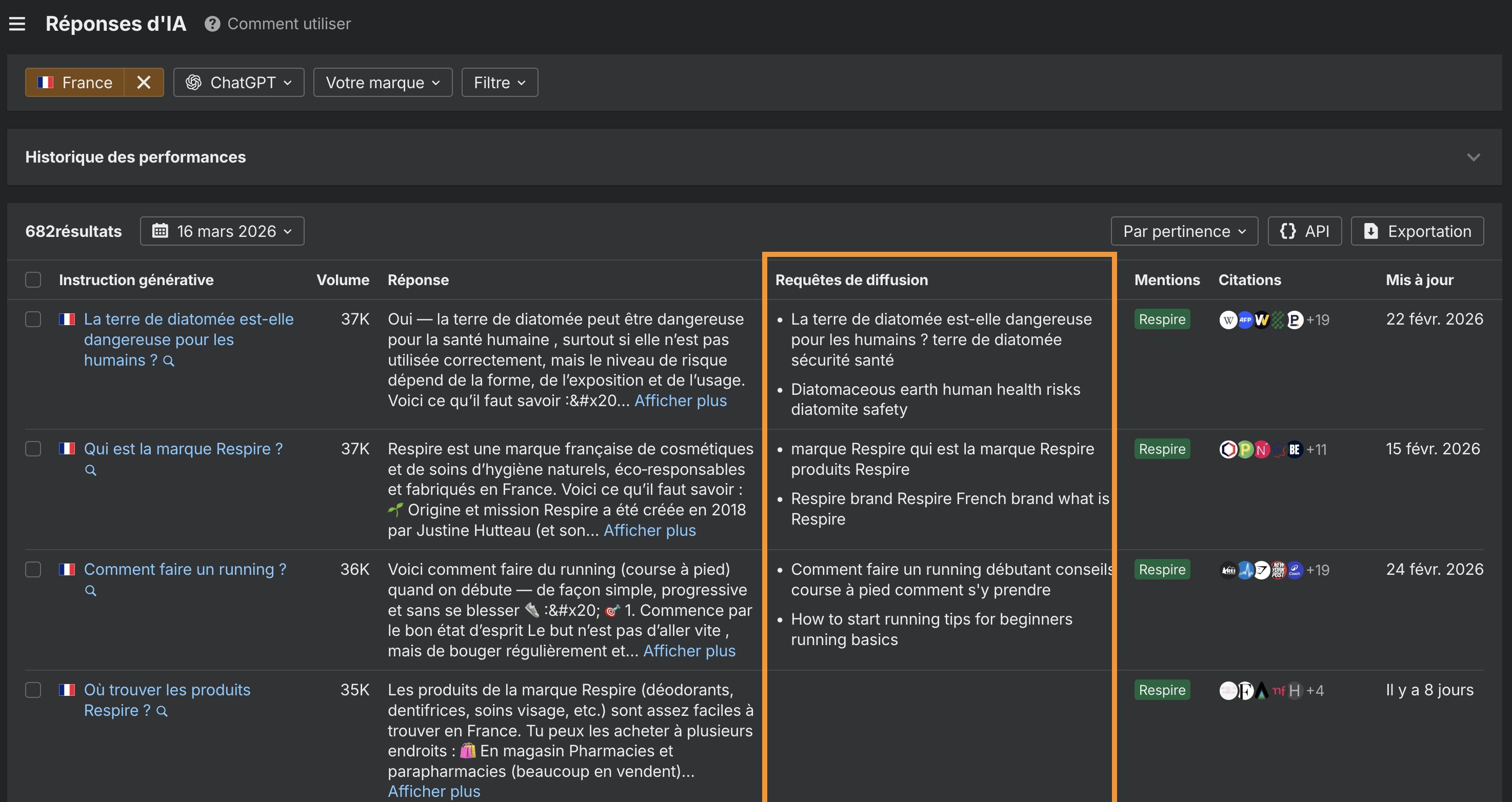Expand the Historique des performances panel

pyautogui.click(x=1473, y=157)
